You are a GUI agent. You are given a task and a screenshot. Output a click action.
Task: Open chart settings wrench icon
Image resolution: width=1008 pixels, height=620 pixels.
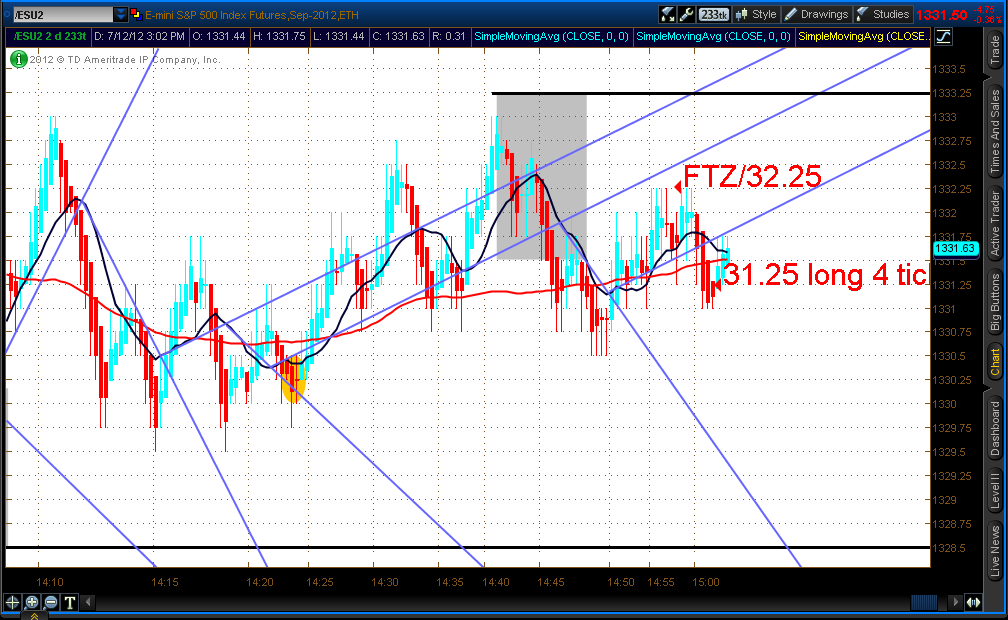pyautogui.click(x=687, y=14)
